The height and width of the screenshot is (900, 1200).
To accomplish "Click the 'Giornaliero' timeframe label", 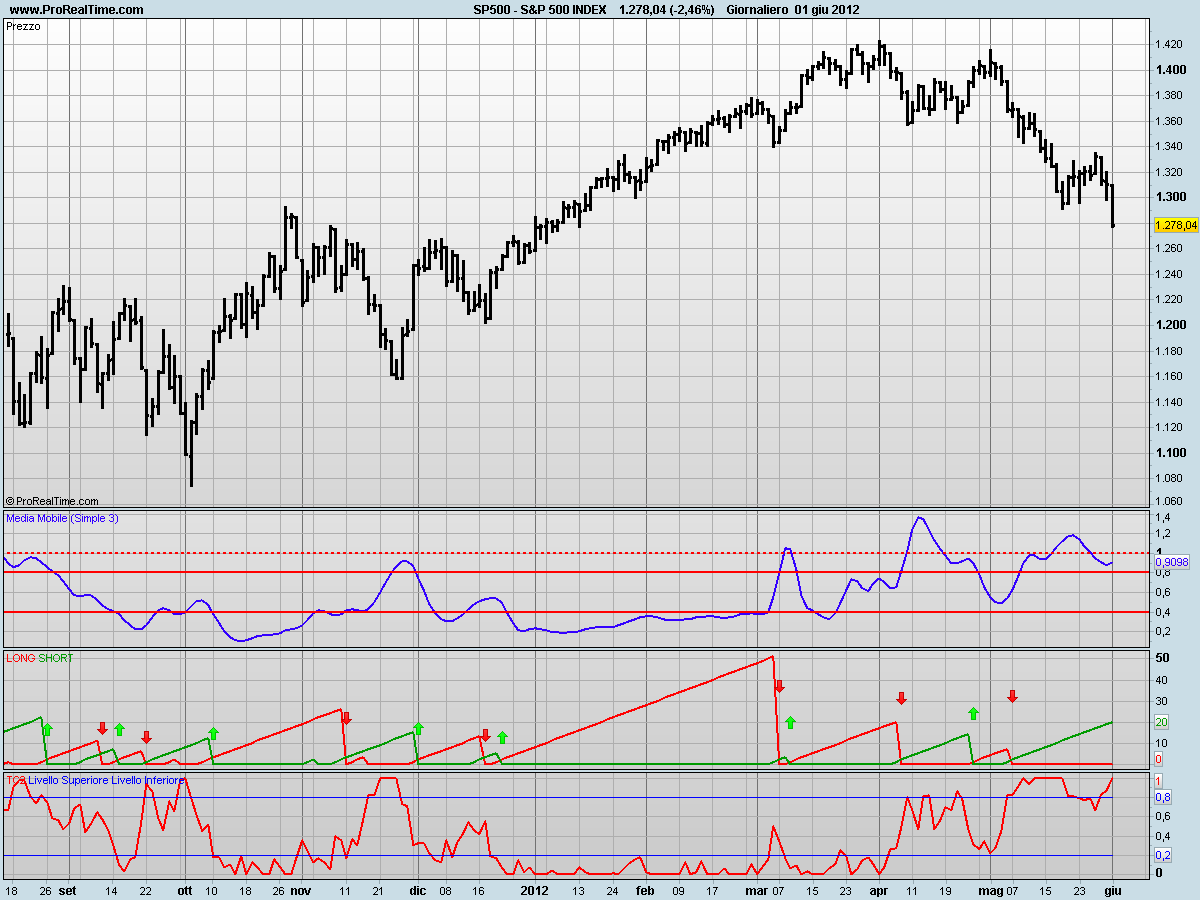I will click(x=757, y=9).
